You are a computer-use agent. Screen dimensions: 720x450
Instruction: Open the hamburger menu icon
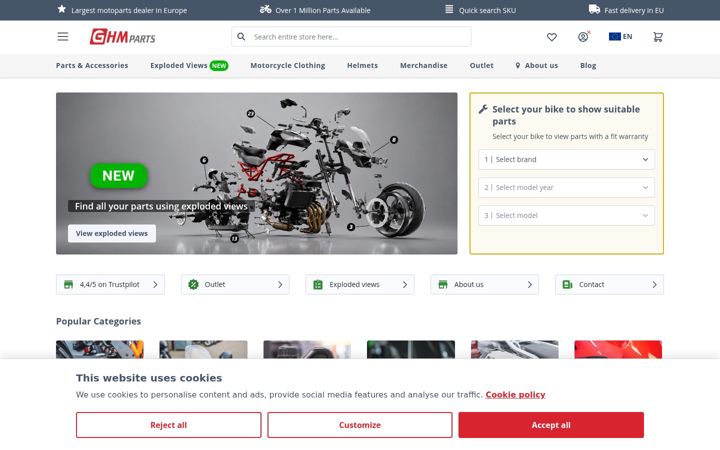coord(63,37)
